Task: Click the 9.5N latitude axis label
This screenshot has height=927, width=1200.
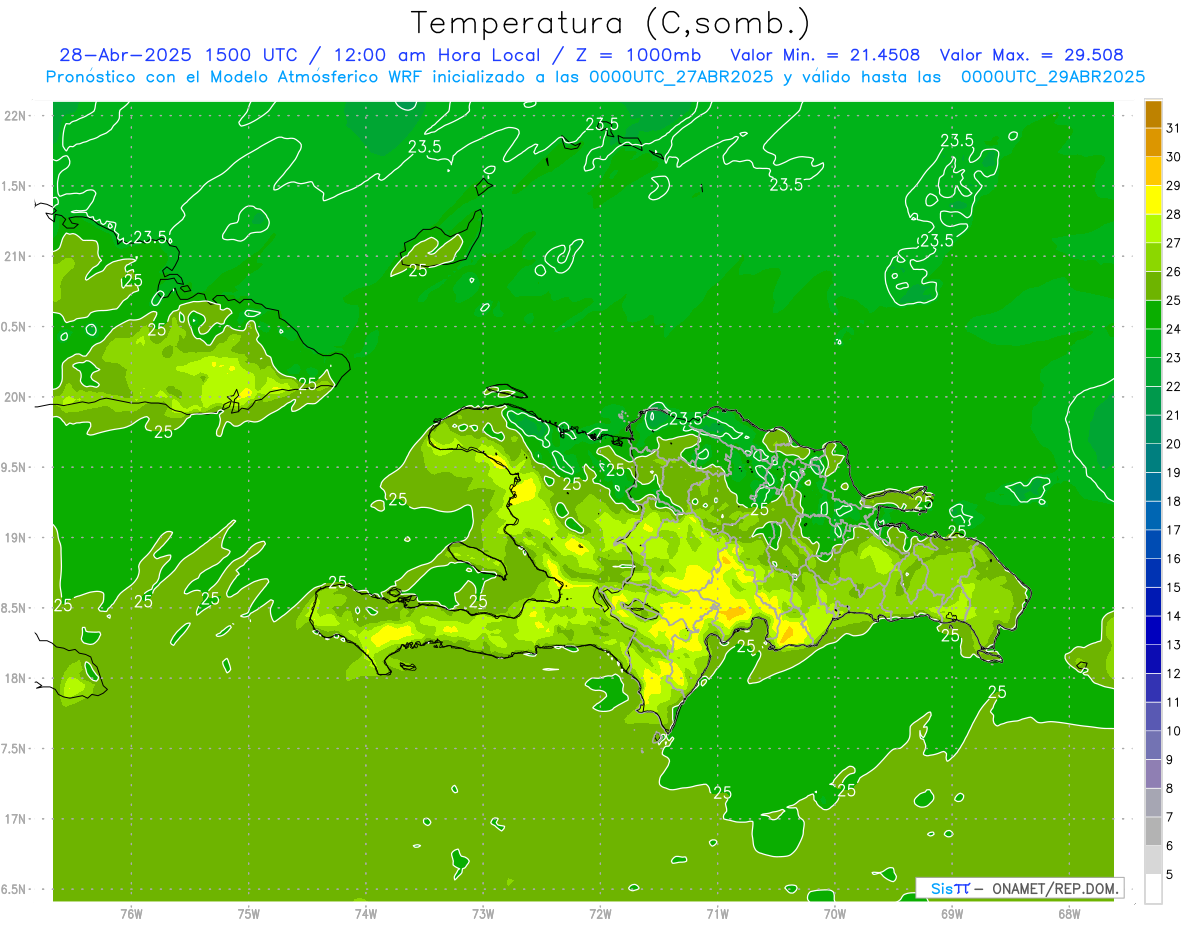Action: [x=16, y=467]
